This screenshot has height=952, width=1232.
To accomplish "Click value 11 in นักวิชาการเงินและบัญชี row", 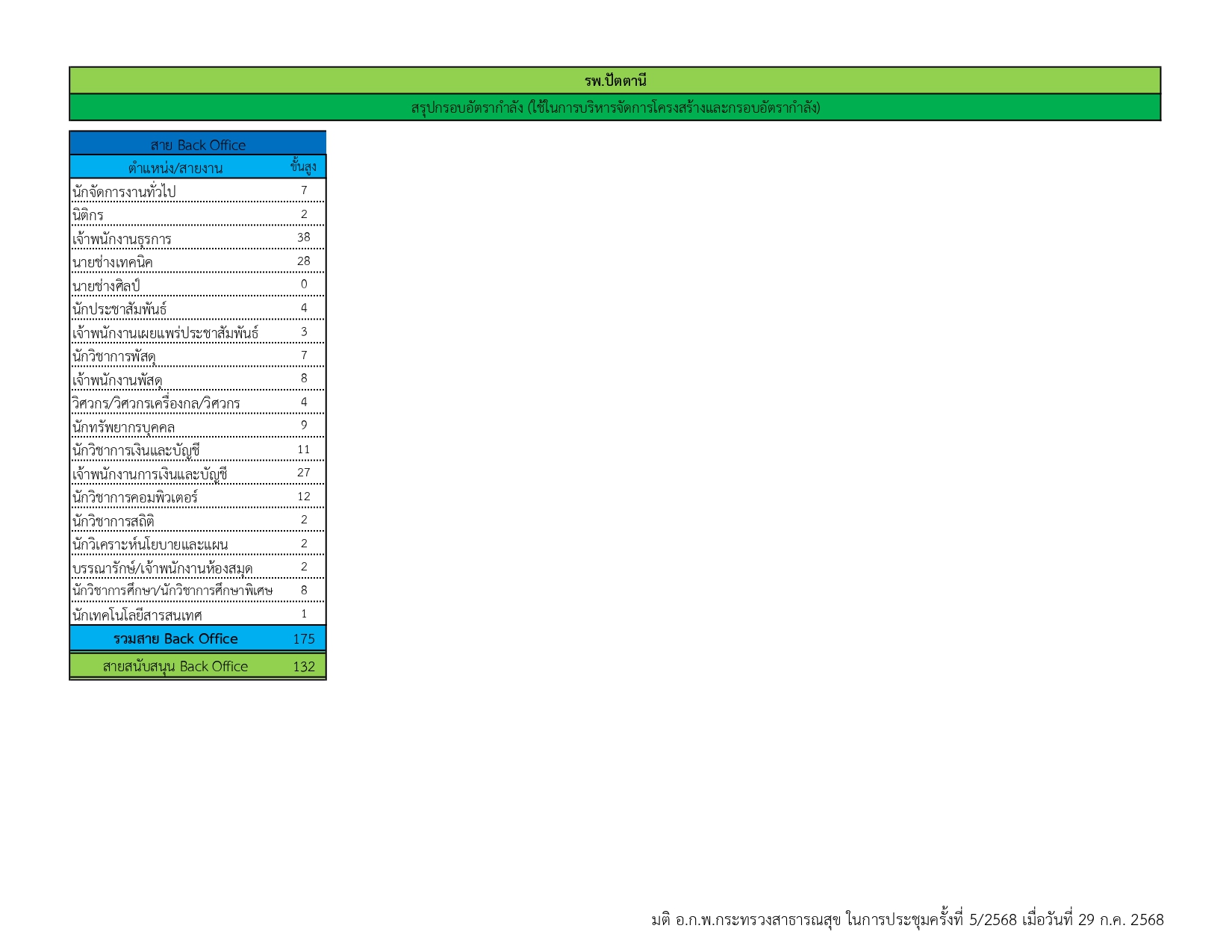I will click(304, 449).
